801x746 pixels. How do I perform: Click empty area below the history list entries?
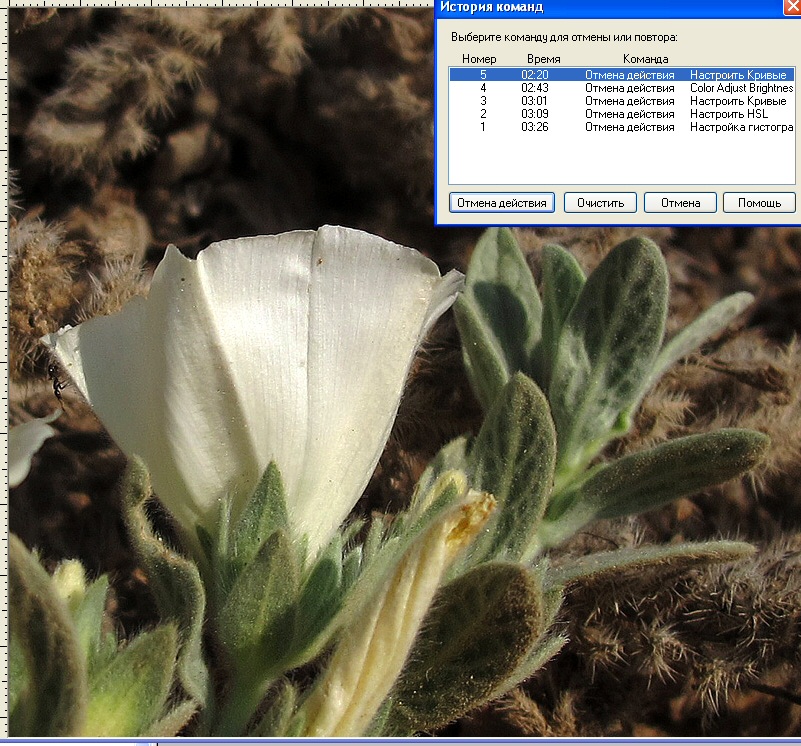tap(620, 160)
